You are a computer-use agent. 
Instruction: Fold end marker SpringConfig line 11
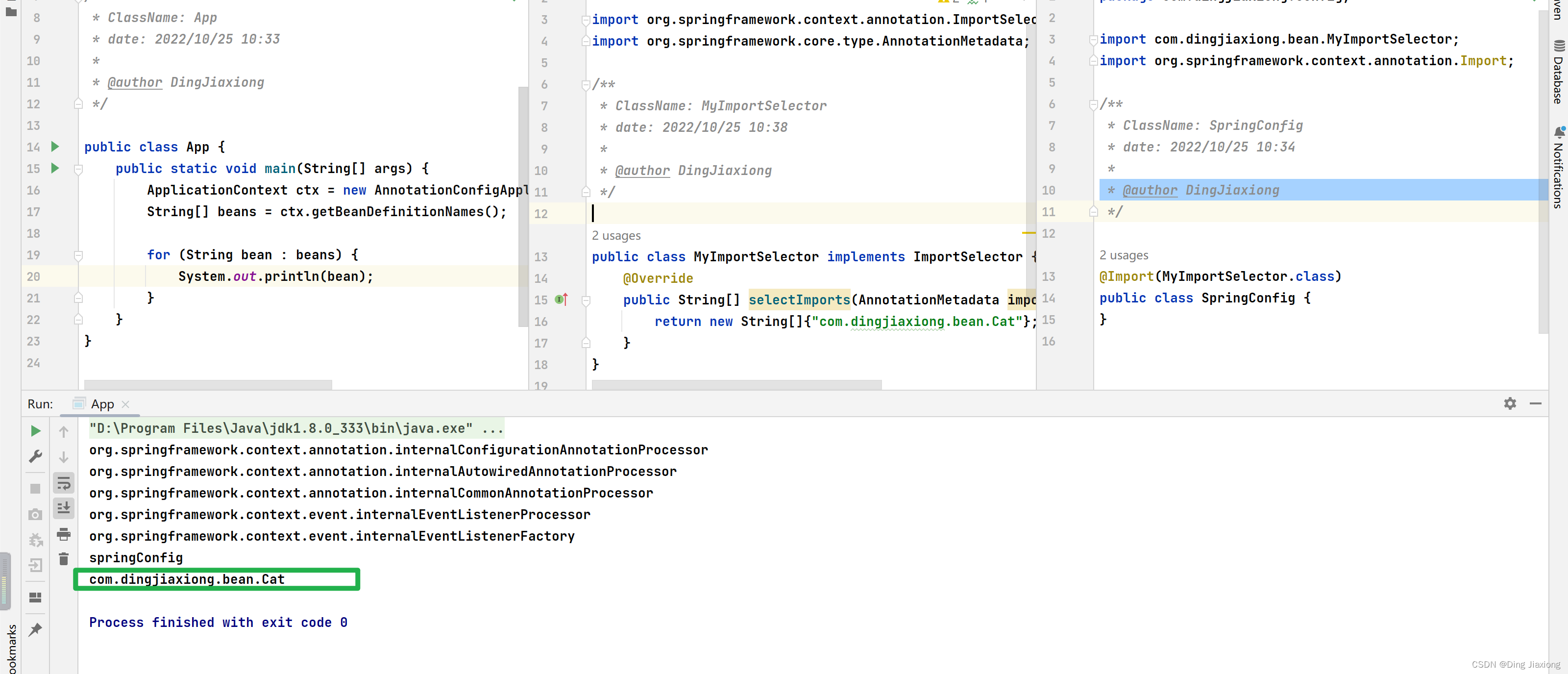coord(1093,212)
